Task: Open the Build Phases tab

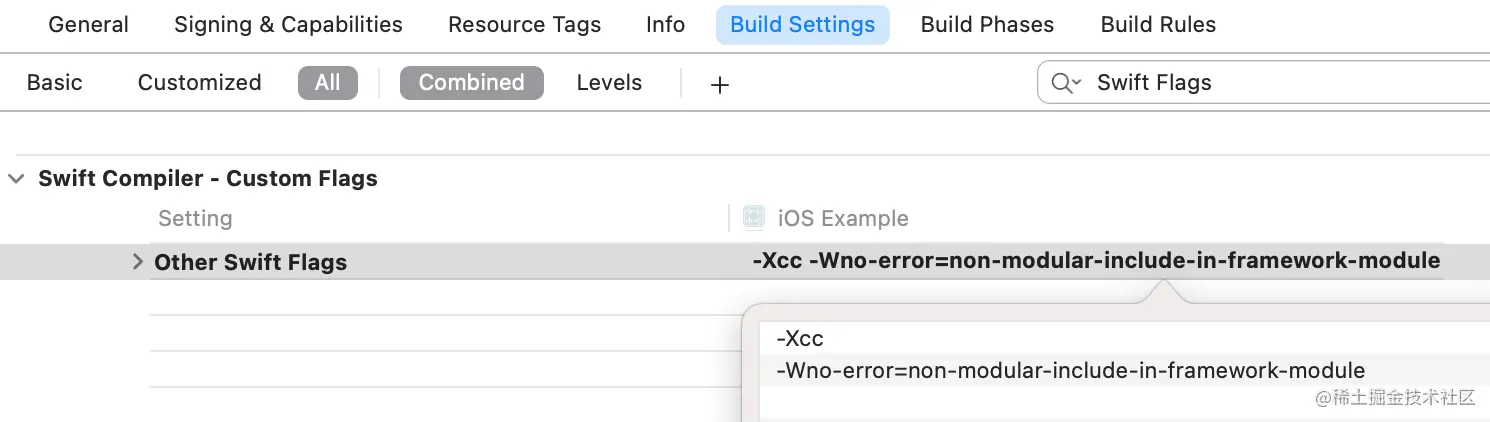Action: 987,25
